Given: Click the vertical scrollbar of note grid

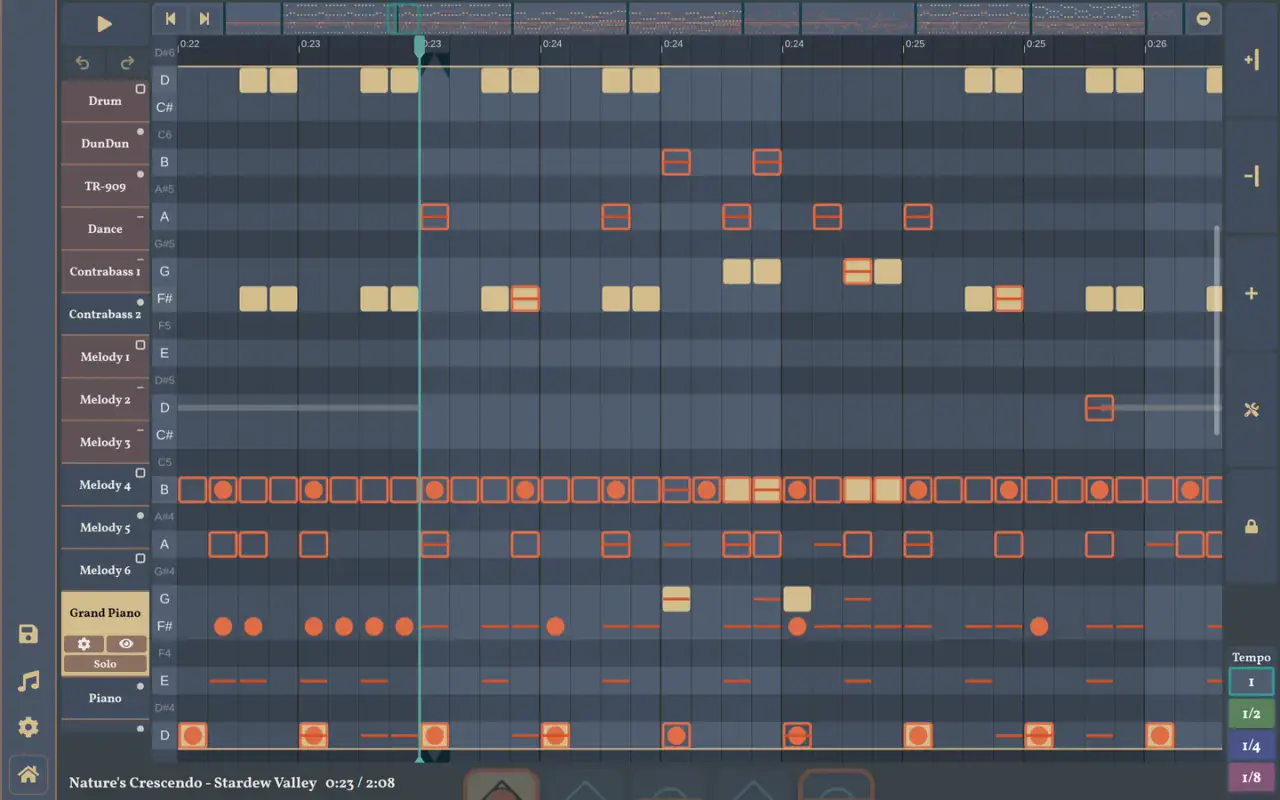Looking at the screenshot, I should click(1217, 330).
